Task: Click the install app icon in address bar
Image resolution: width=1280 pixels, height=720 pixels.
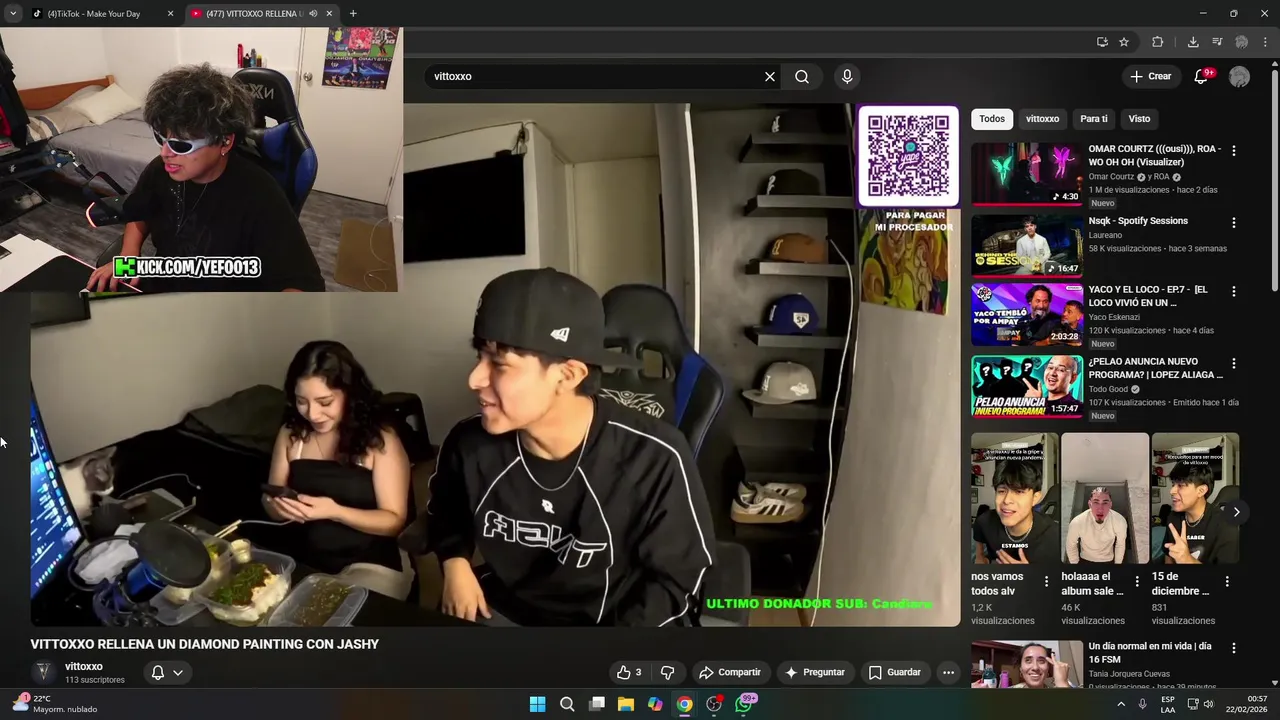Action: coord(1102,42)
